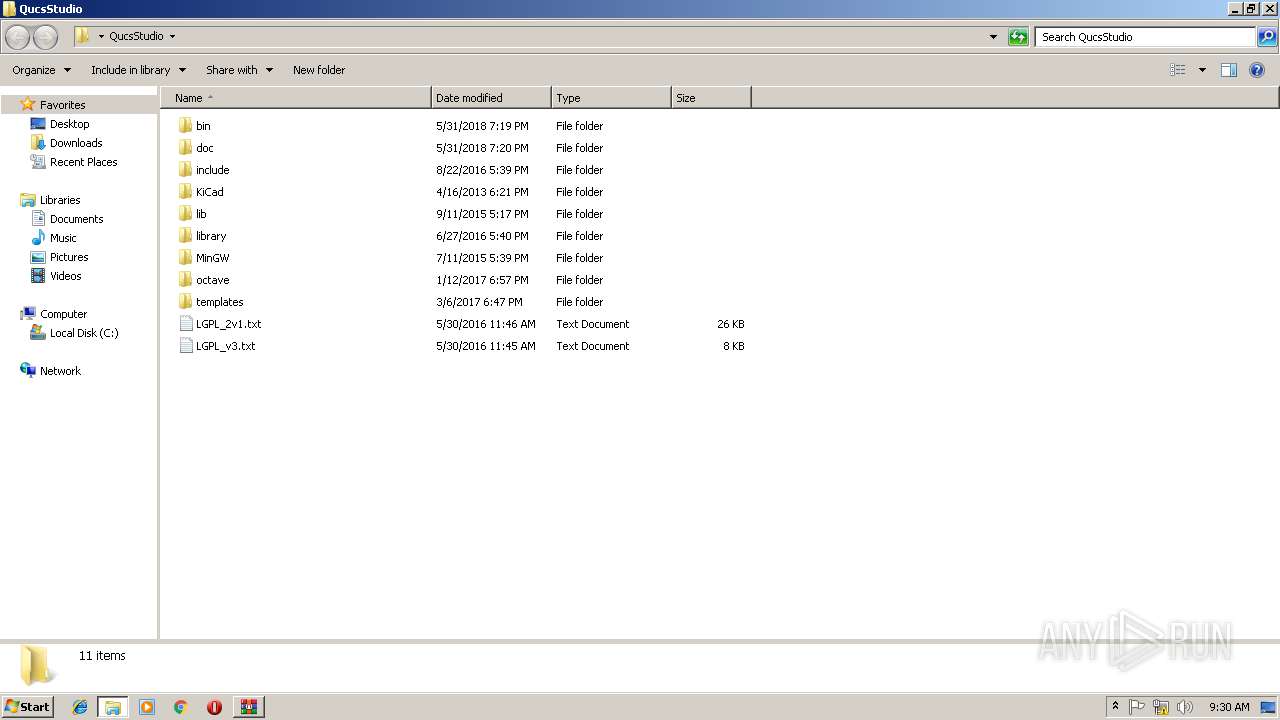Open Recent Places in Favorites
The width and height of the screenshot is (1280, 720).
83,162
